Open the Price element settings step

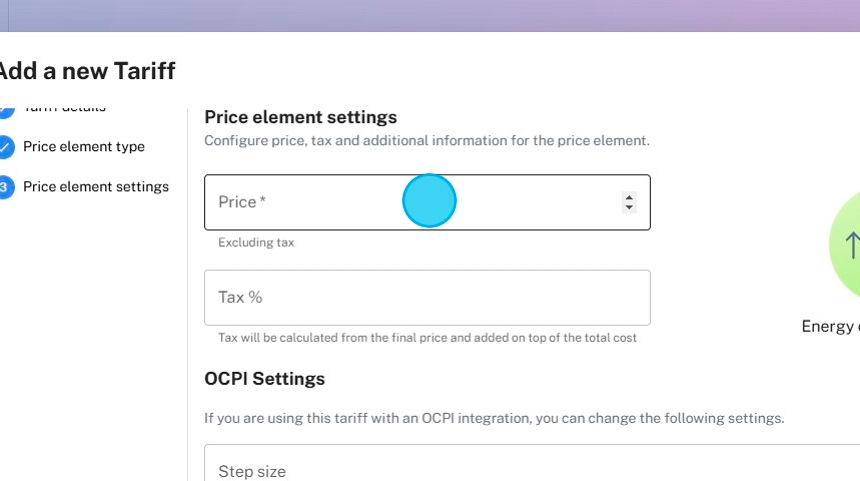pos(96,187)
